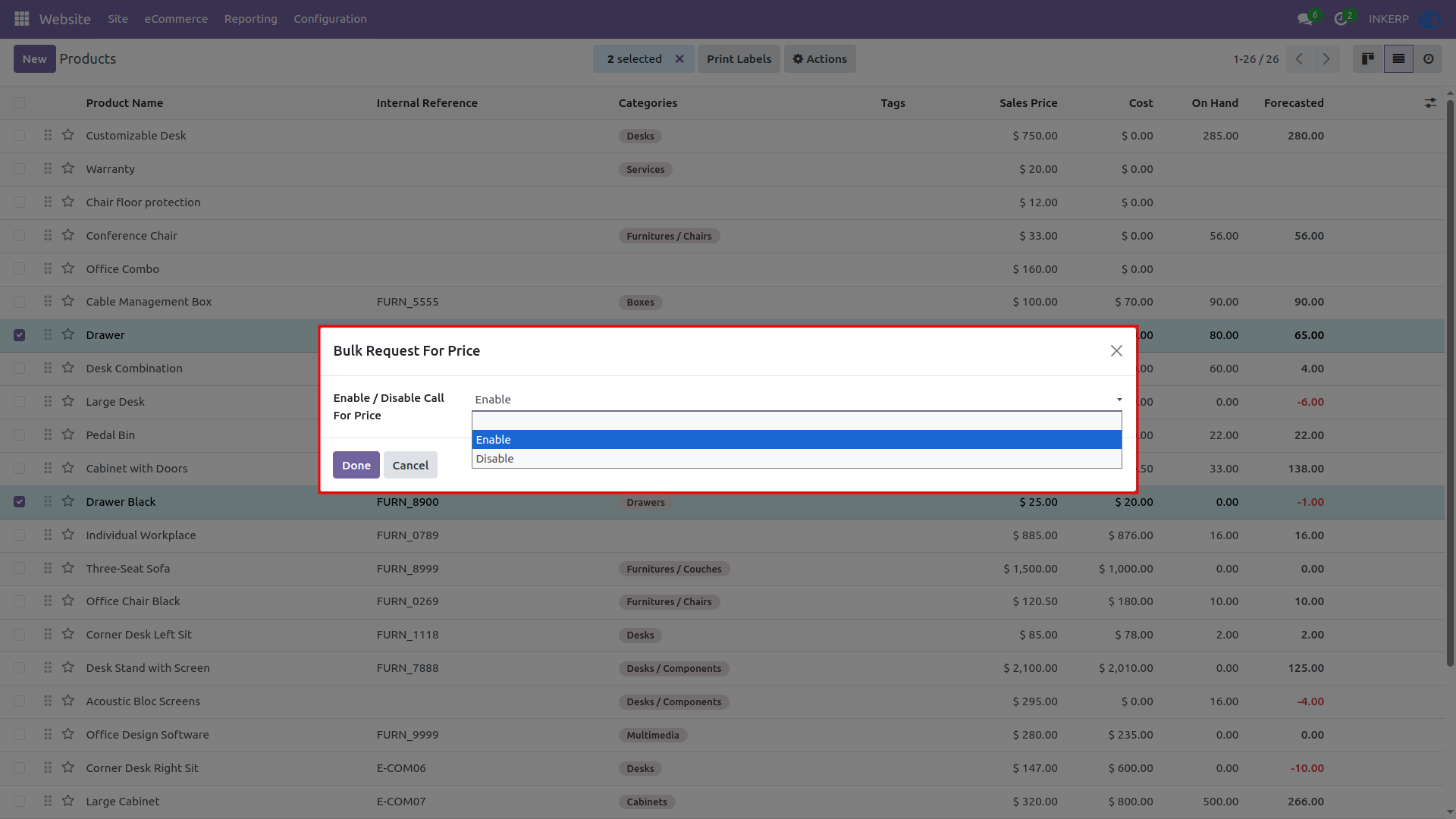Tick the Acoustic Bloc Screens checkbox

point(20,701)
